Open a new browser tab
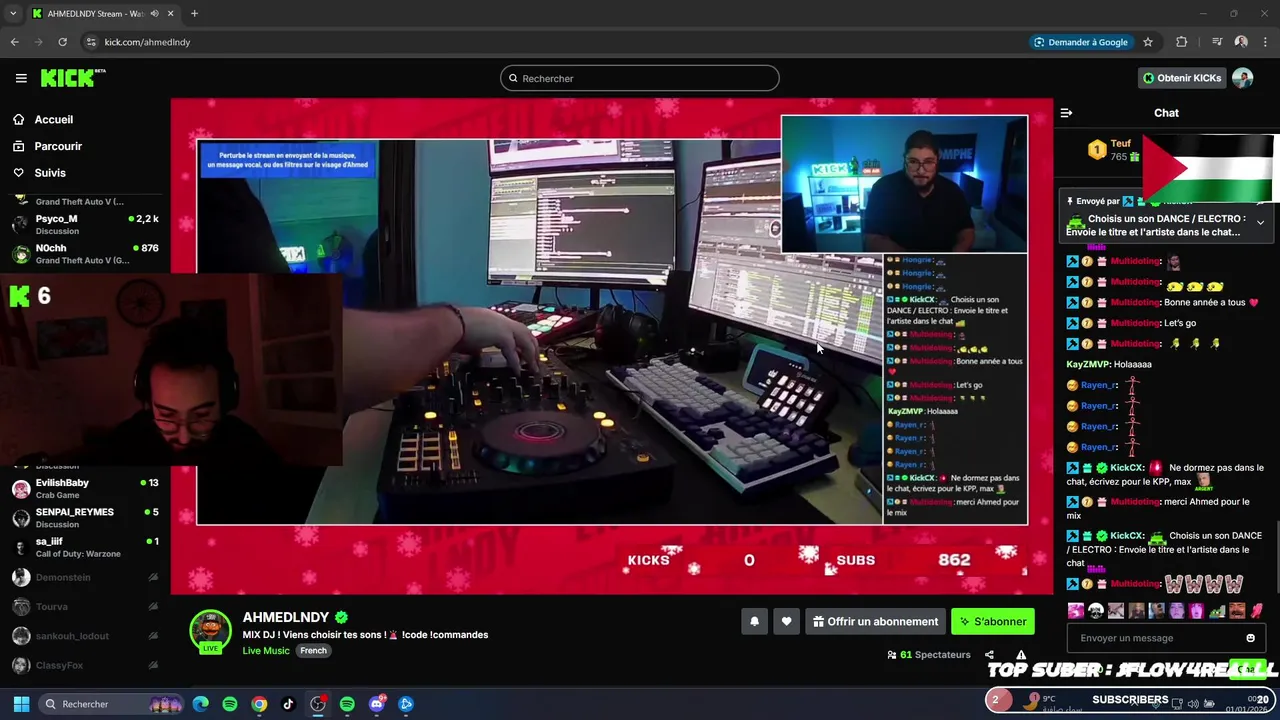Viewport: 1280px width, 720px height. (194, 14)
